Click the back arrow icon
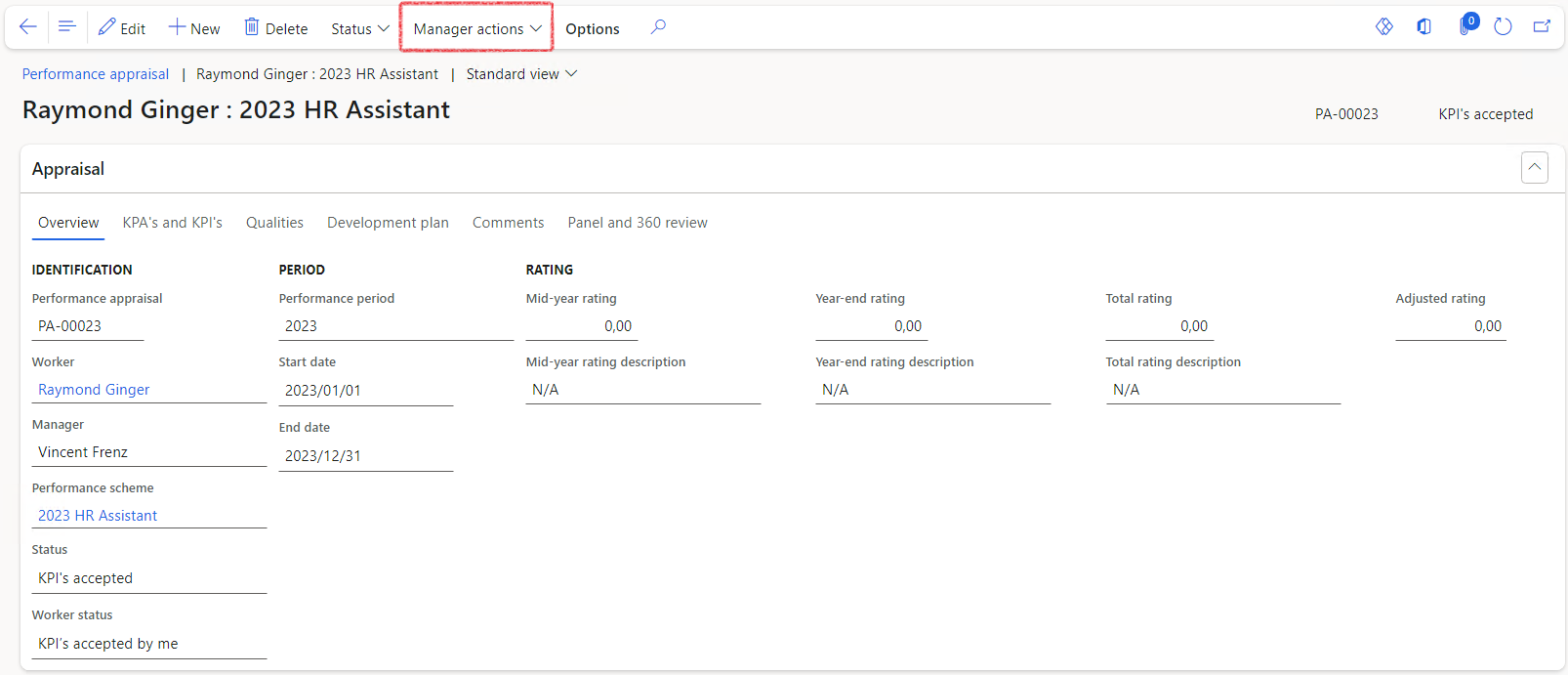Image resolution: width=1568 pixels, height=675 pixels. (x=27, y=27)
